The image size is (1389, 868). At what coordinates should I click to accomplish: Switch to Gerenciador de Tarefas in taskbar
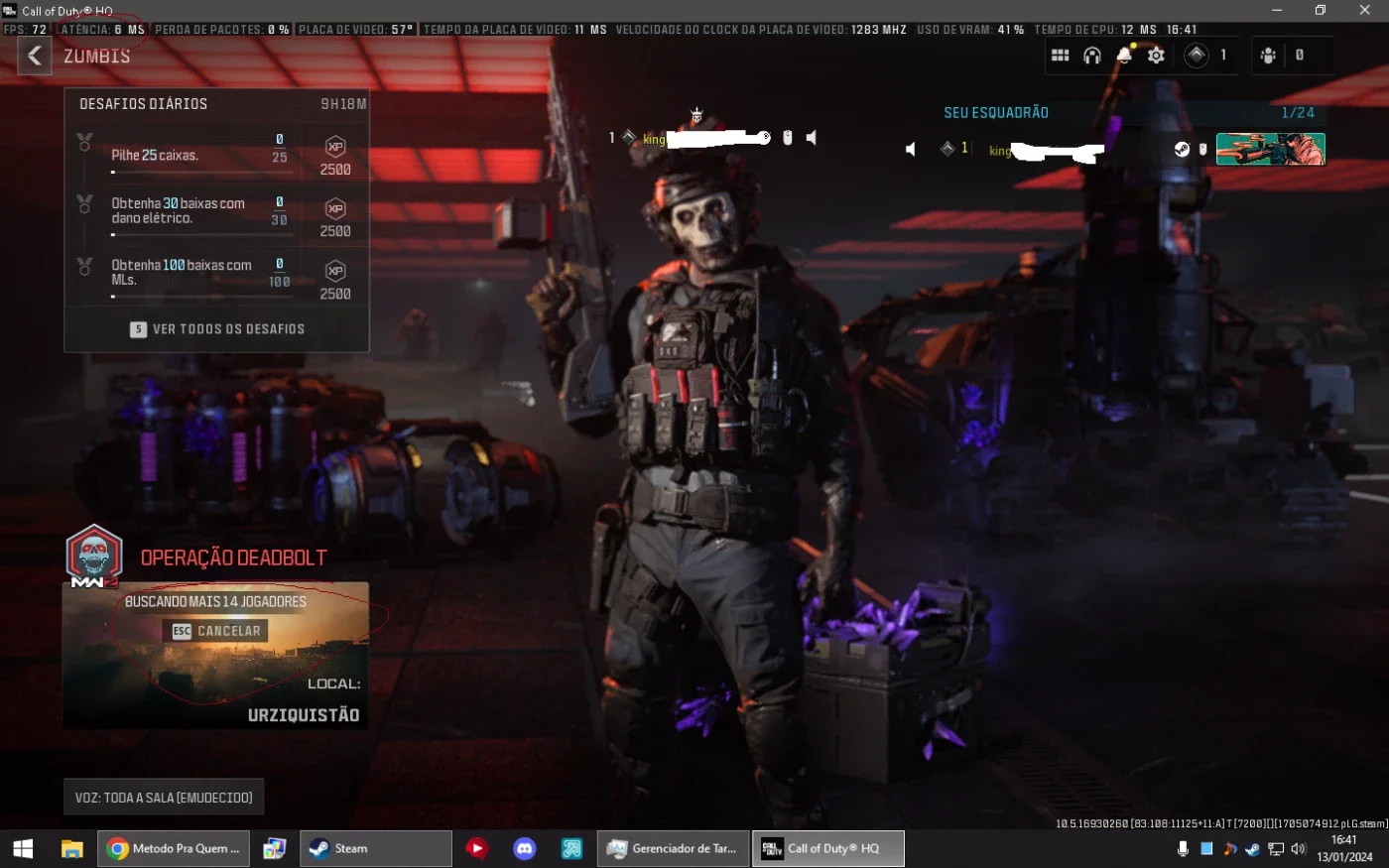coord(673,849)
